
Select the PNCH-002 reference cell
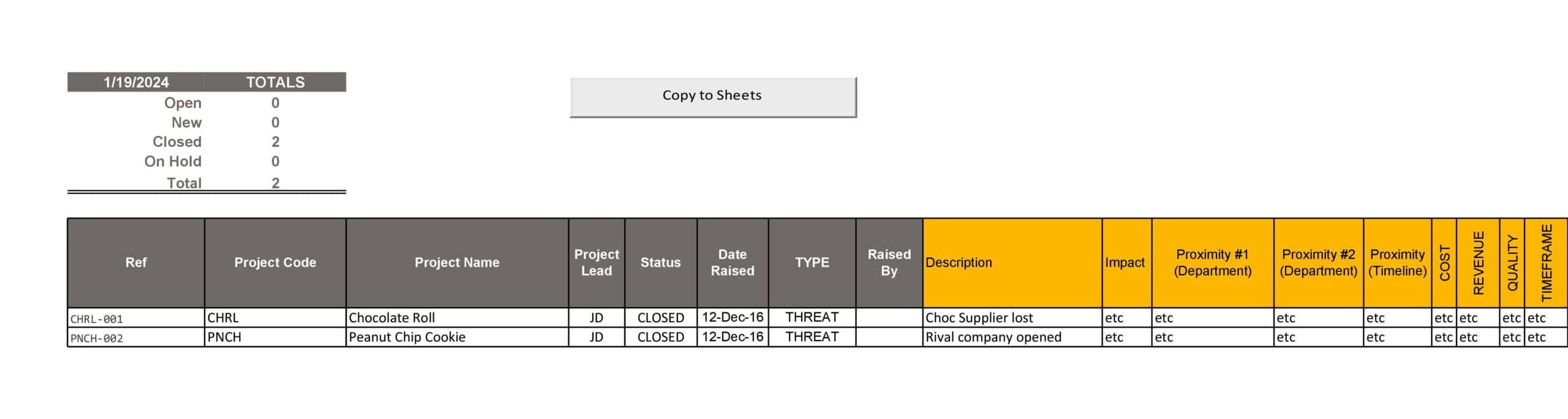(135, 338)
